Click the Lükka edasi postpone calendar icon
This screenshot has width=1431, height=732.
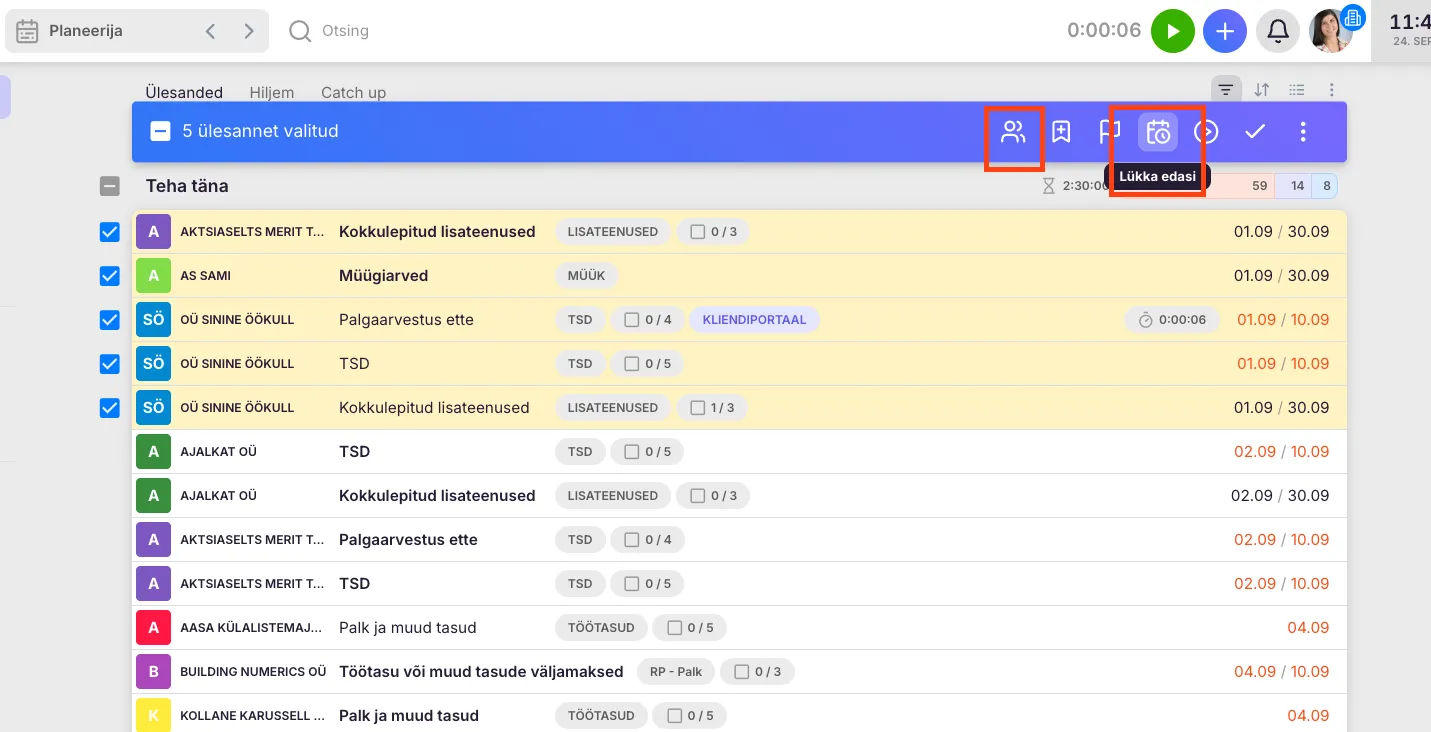[x=1158, y=132]
